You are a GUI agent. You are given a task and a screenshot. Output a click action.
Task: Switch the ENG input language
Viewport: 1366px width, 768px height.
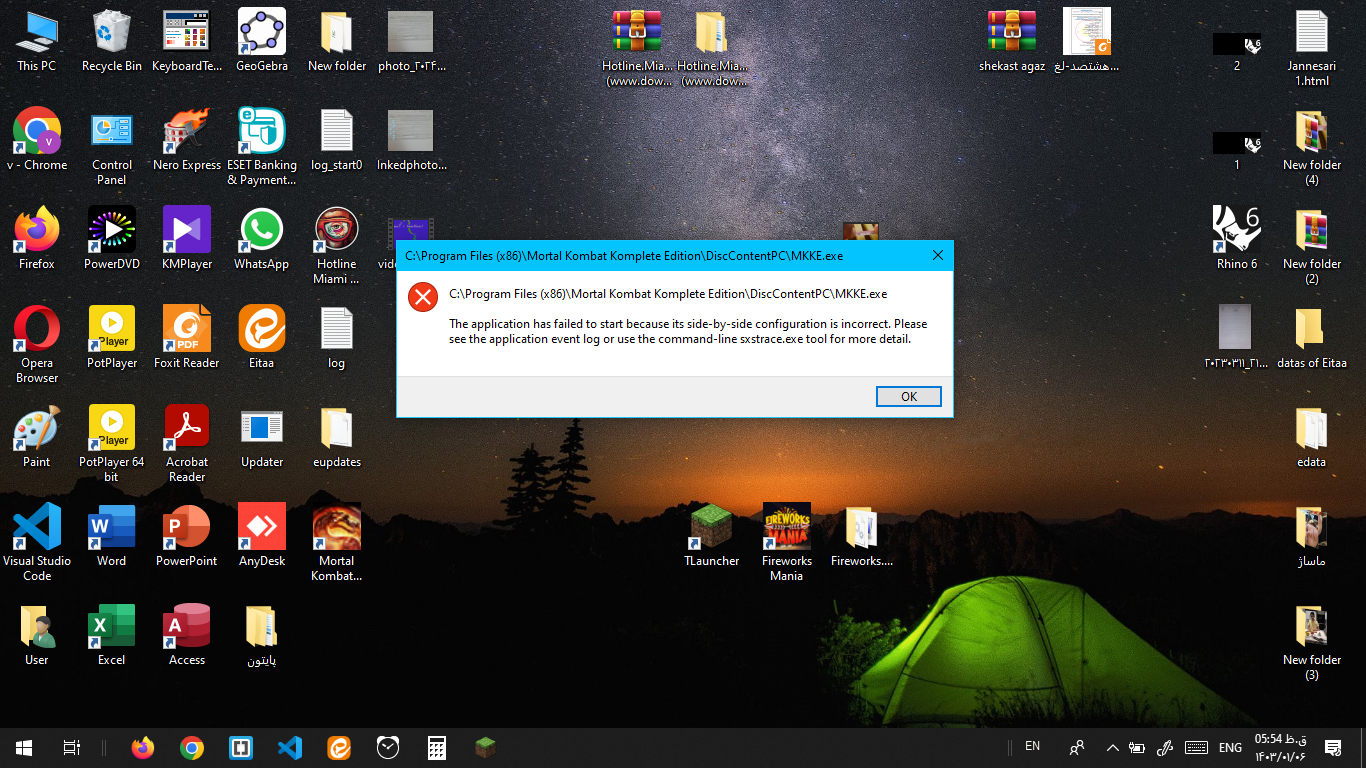(x=1230, y=748)
